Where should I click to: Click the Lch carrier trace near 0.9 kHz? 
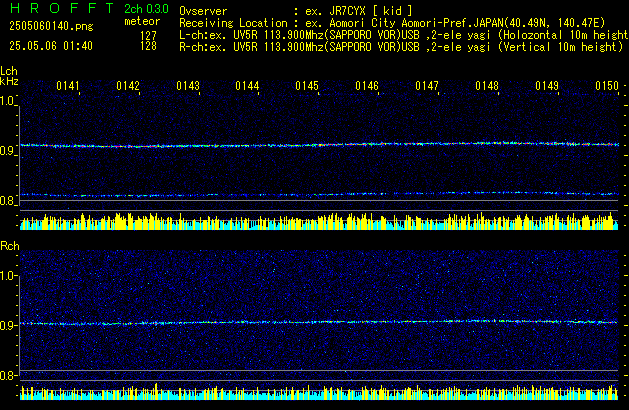[x=319, y=145]
